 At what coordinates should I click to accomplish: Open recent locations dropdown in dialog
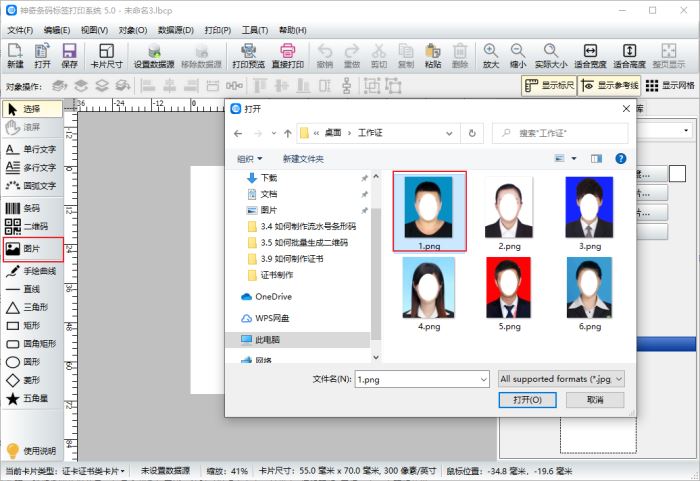(274, 133)
